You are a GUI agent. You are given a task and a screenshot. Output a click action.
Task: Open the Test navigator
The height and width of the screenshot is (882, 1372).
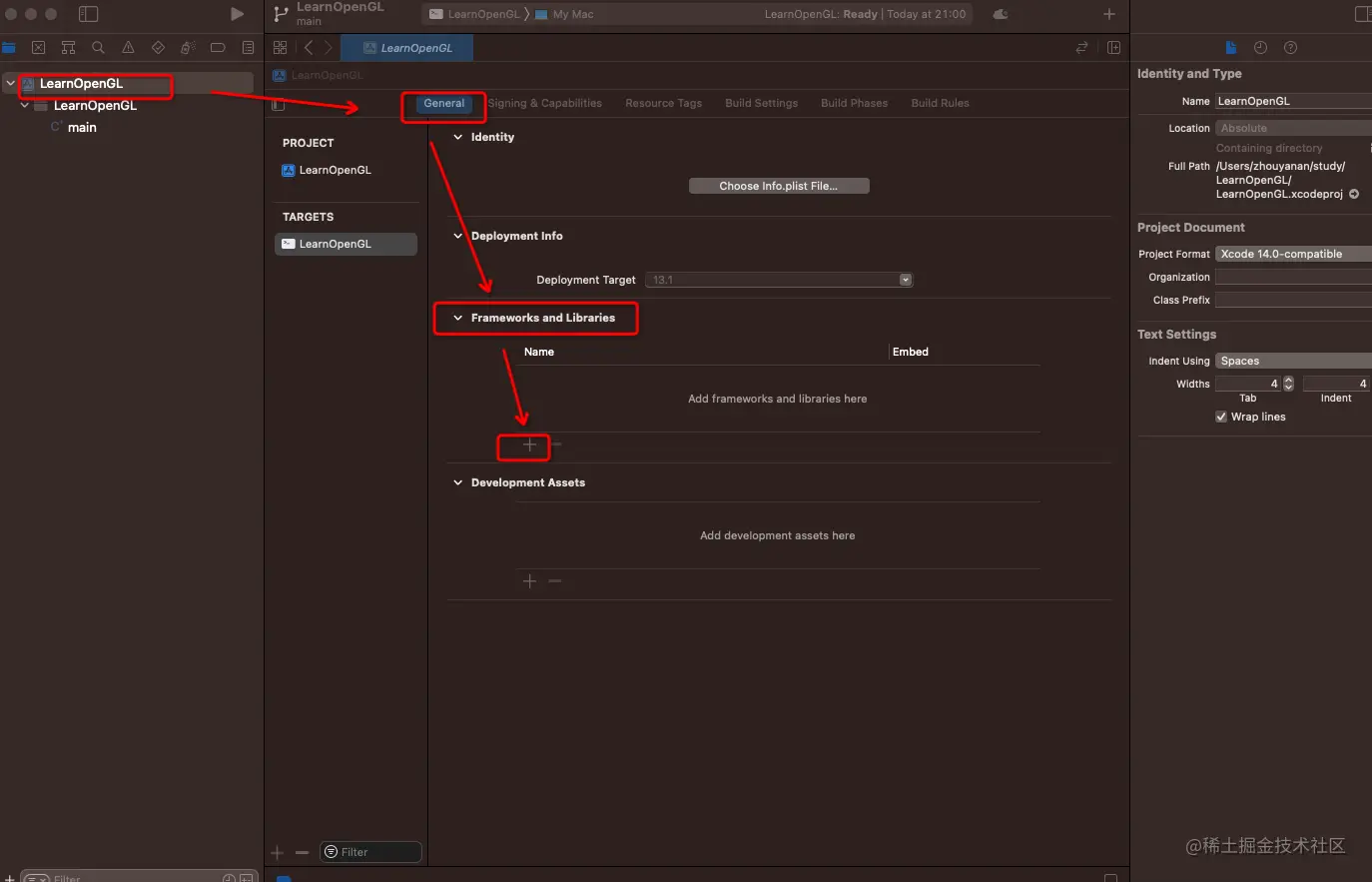click(x=158, y=47)
